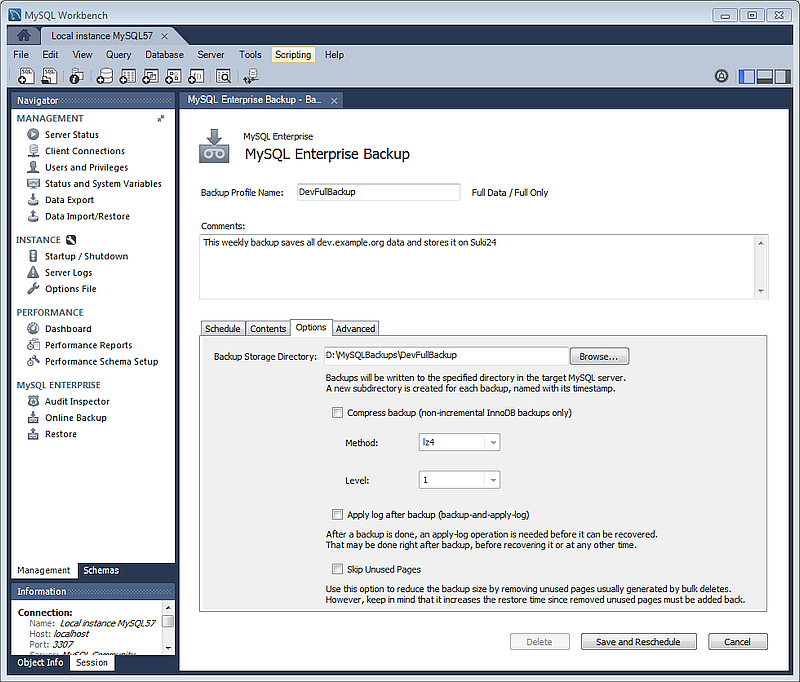
Task: Open SQL script file icon
Action: (x=49, y=76)
